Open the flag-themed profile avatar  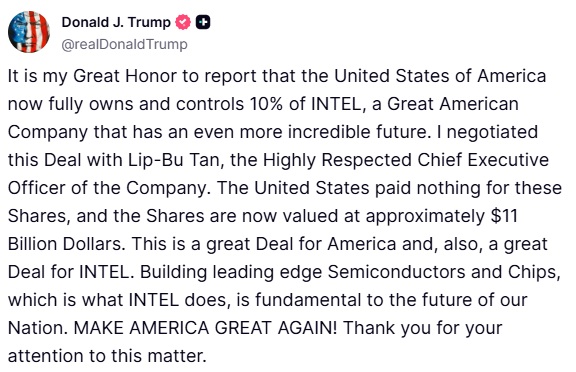[29, 32]
